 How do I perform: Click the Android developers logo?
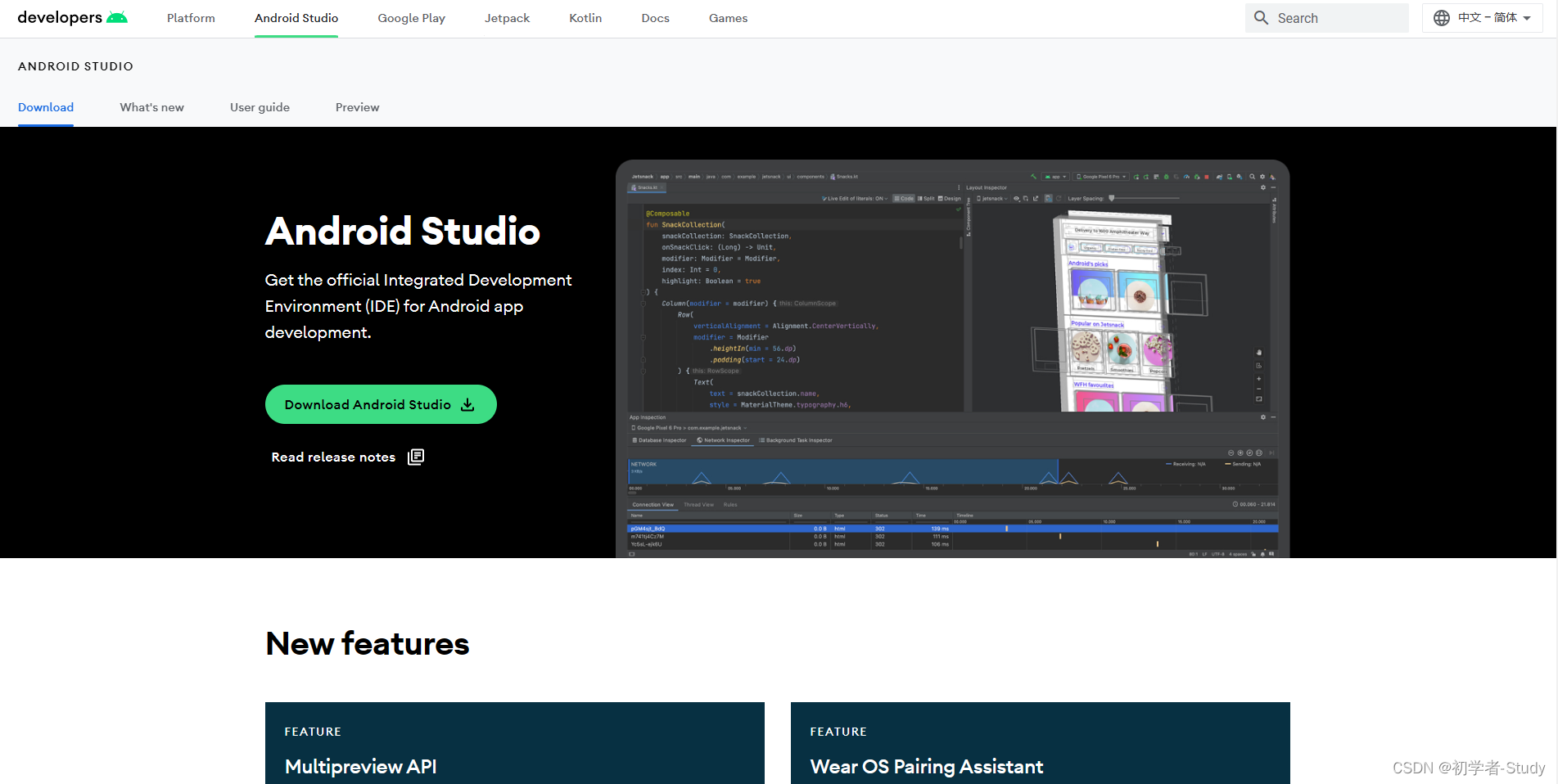[x=72, y=18]
